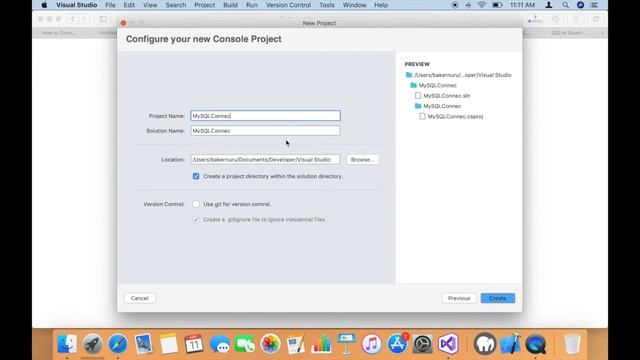Click the user account icon in menu bar
640x360 pixels.
tap(549, 5)
